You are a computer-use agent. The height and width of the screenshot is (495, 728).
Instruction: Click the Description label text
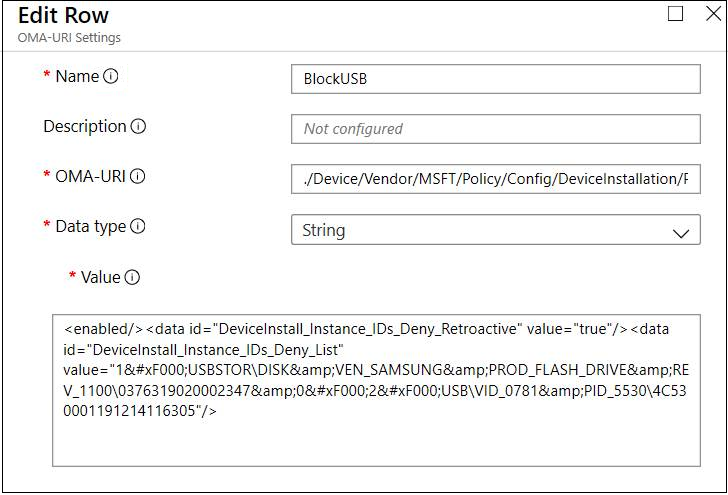click(85, 127)
